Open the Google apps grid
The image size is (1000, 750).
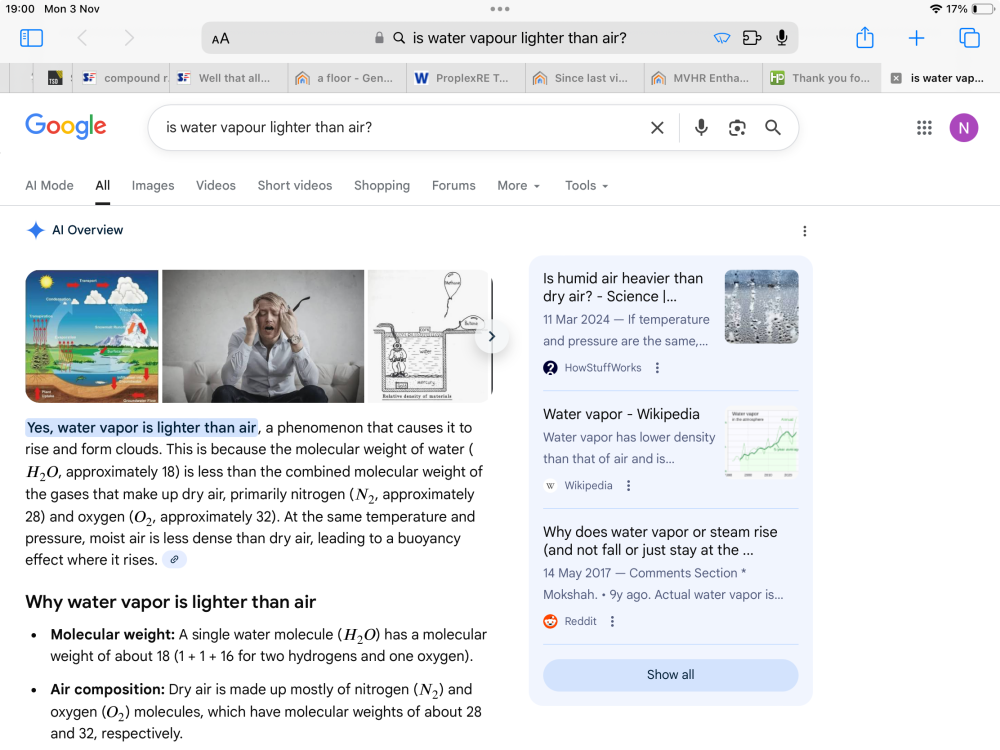[924, 127]
